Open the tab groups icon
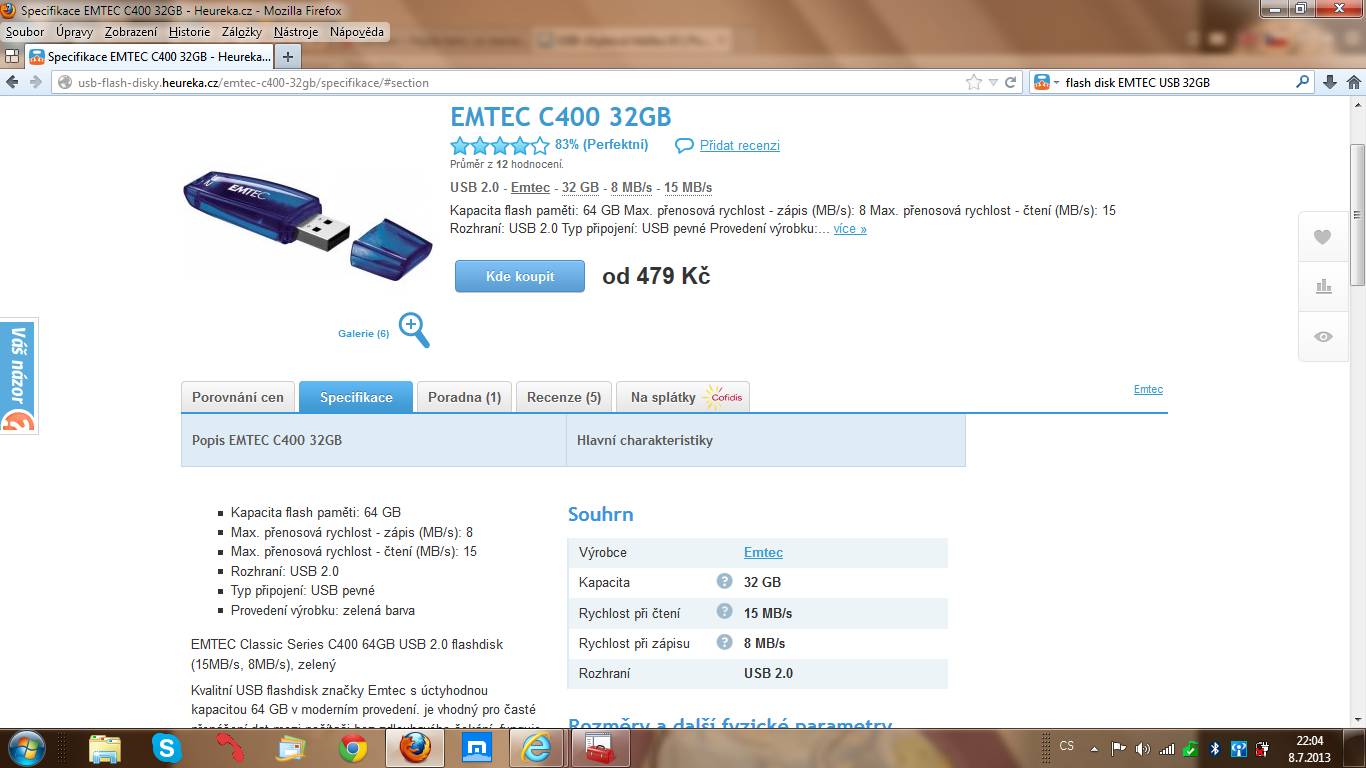1366x768 pixels. click(x=12, y=56)
